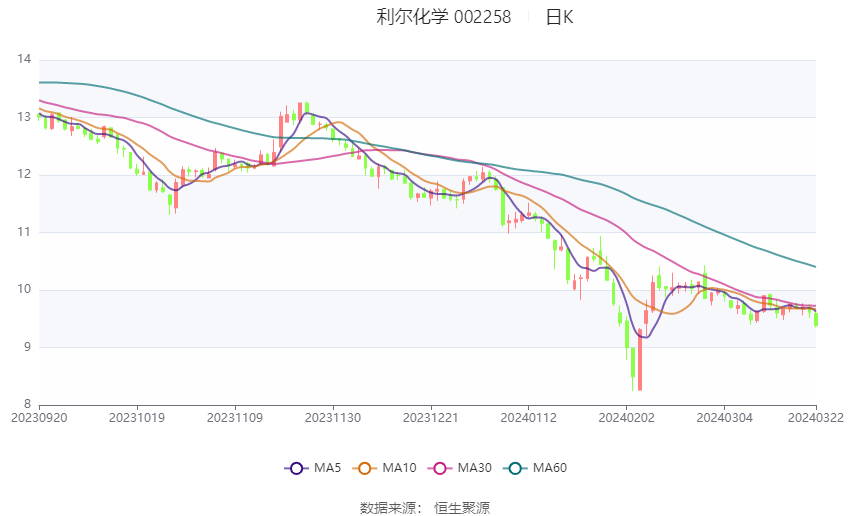Click the 20240202 date axis label
The image size is (850, 516).
click(626, 418)
